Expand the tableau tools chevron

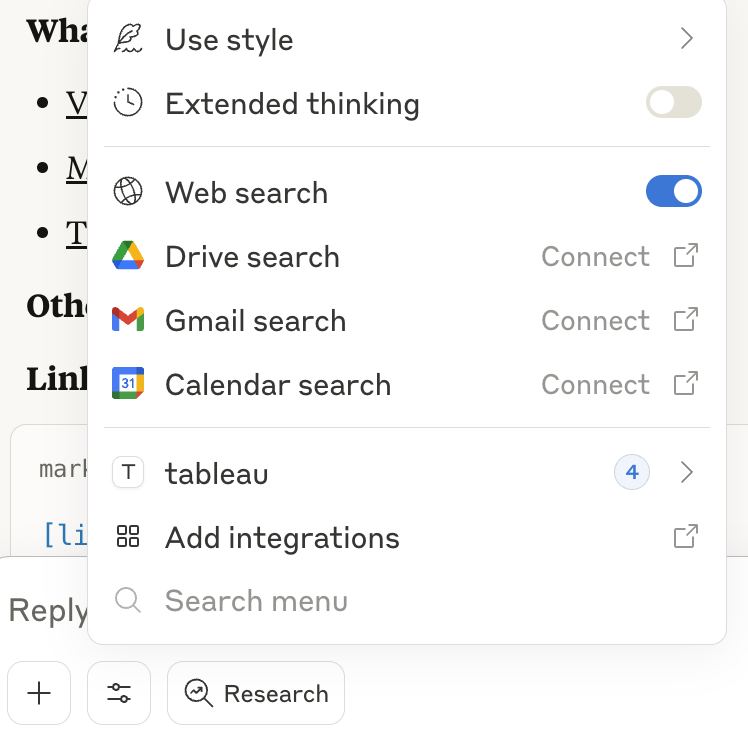[x=686, y=472]
